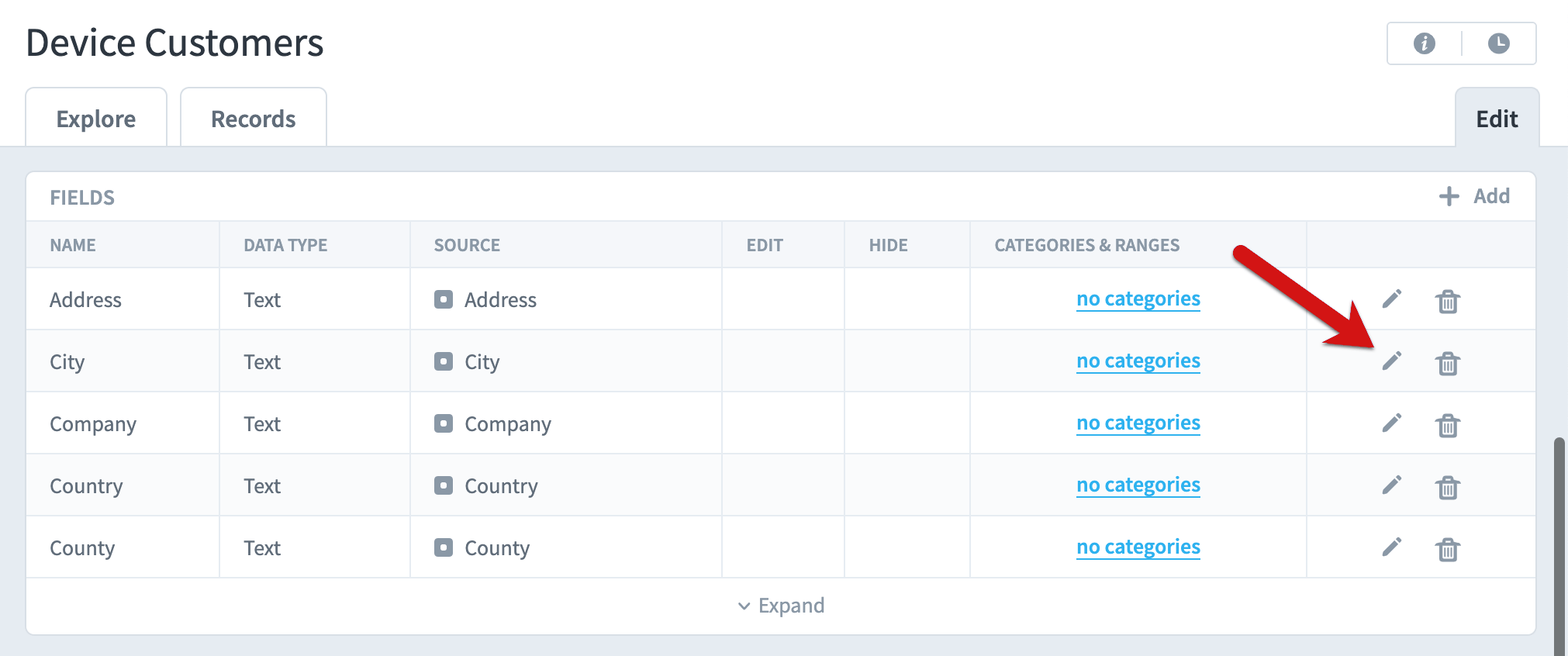The image size is (1568, 656).
Task: Remove the Company field via trash icon
Action: [1448, 425]
